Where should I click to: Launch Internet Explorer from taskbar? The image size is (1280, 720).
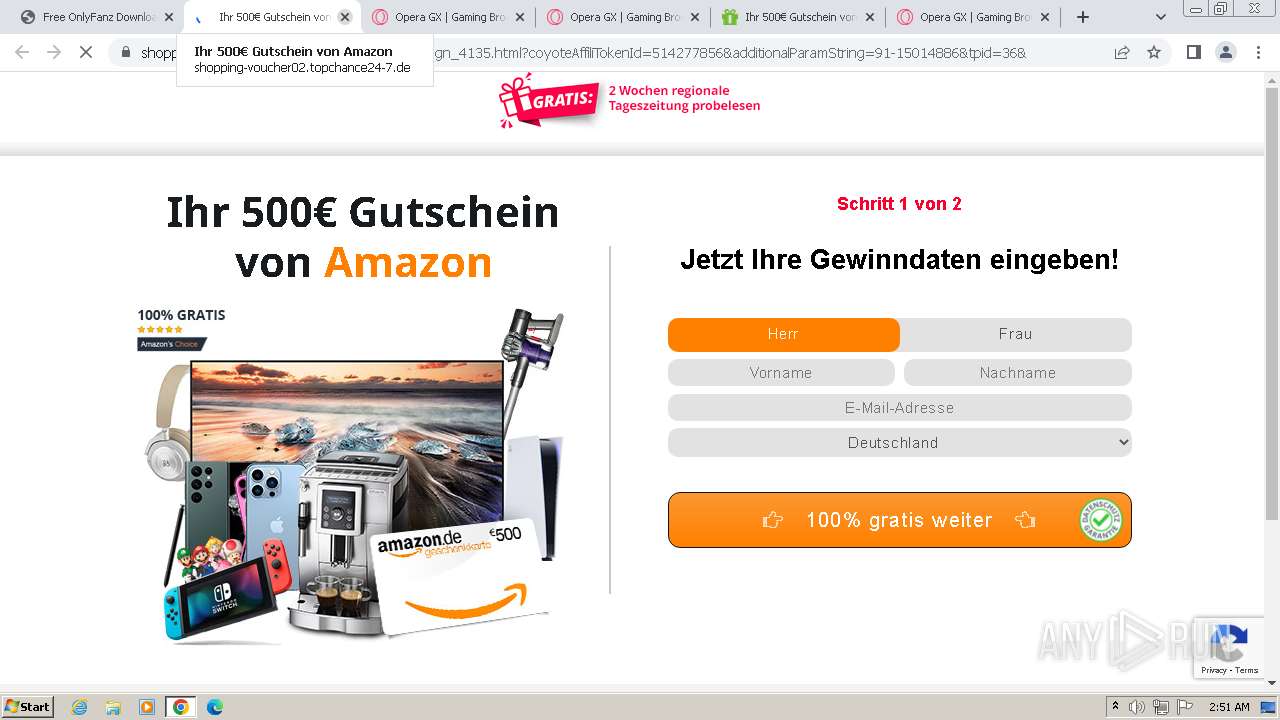[79, 707]
